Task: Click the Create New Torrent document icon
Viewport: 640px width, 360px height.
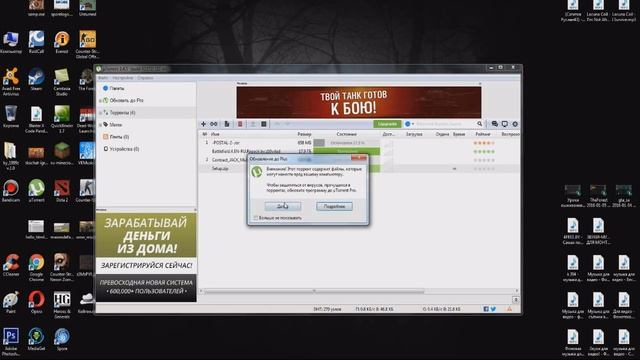Action: click(227, 124)
